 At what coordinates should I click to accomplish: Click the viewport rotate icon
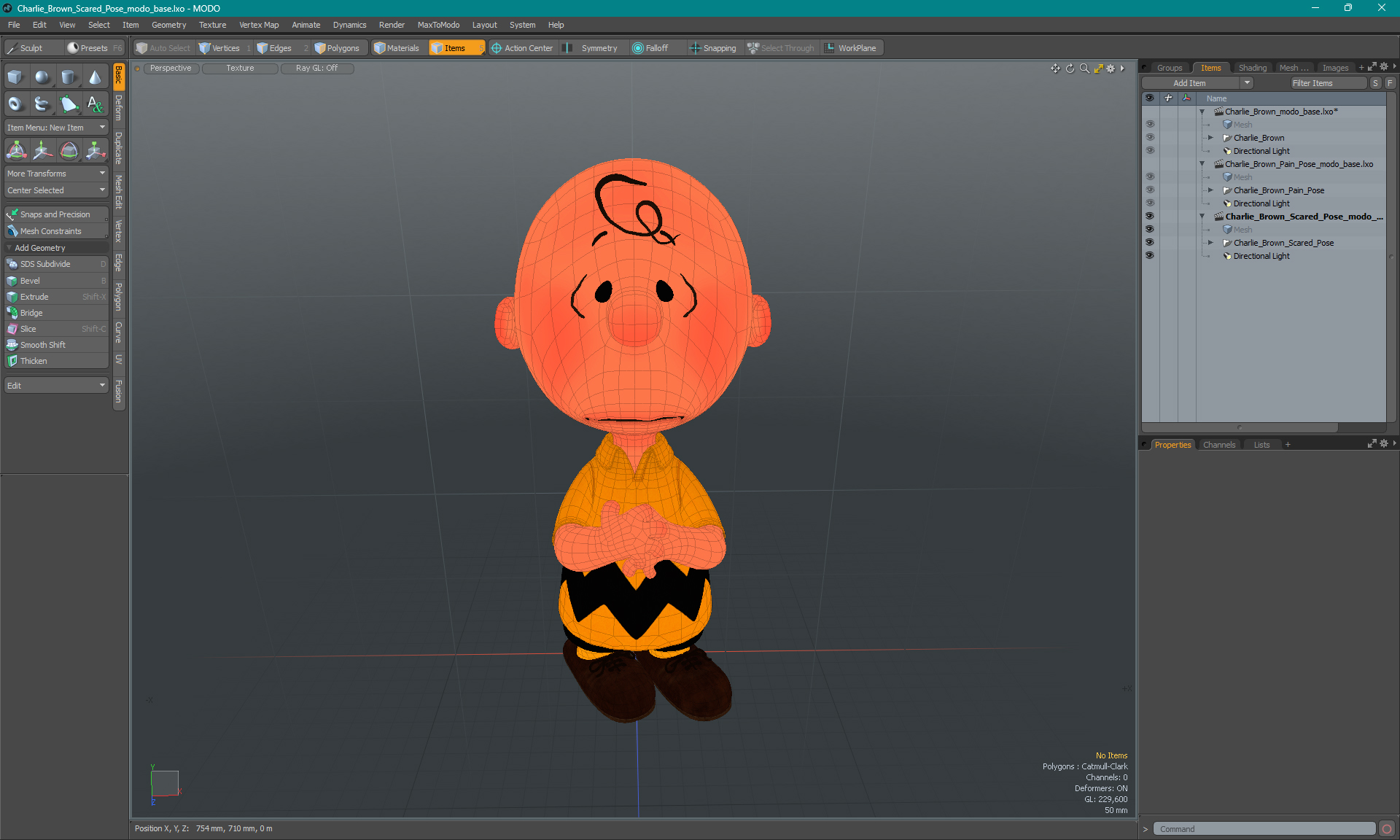pyautogui.click(x=1070, y=69)
